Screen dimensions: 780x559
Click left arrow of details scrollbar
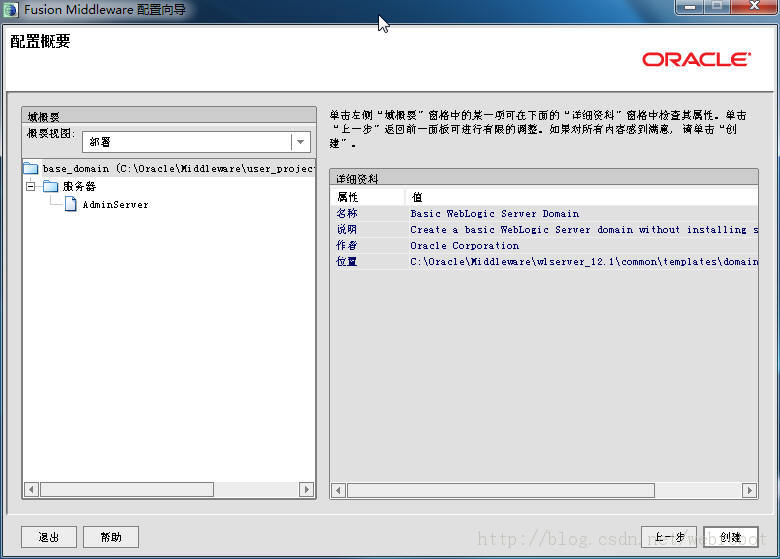click(x=339, y=491)
